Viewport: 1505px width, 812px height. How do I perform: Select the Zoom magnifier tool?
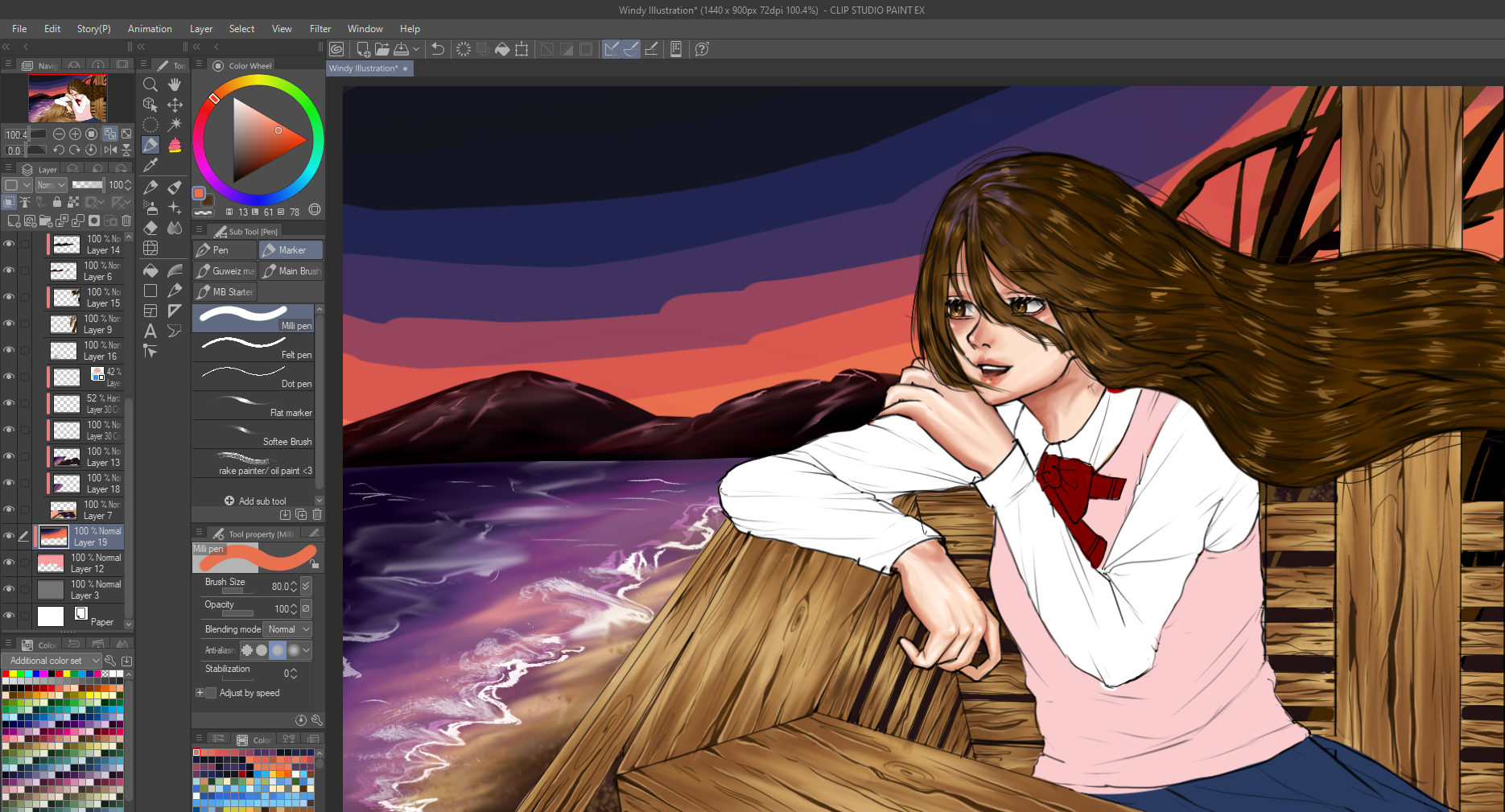click(150, 84)
